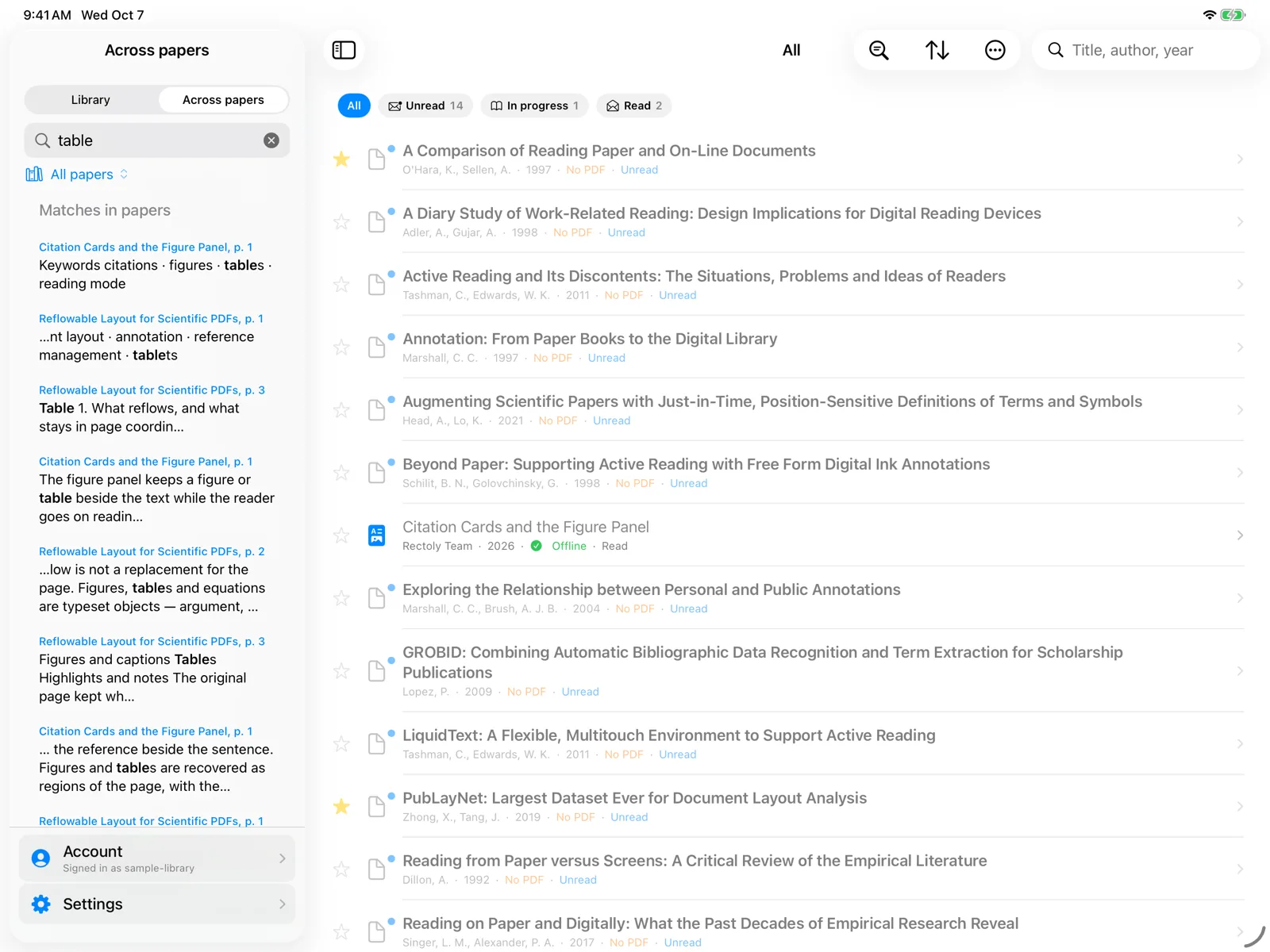Open 'Keywords citations · figures · tables' match
Screen dimensions: 1270x952
pyautogui.click(x=157, y=266)
